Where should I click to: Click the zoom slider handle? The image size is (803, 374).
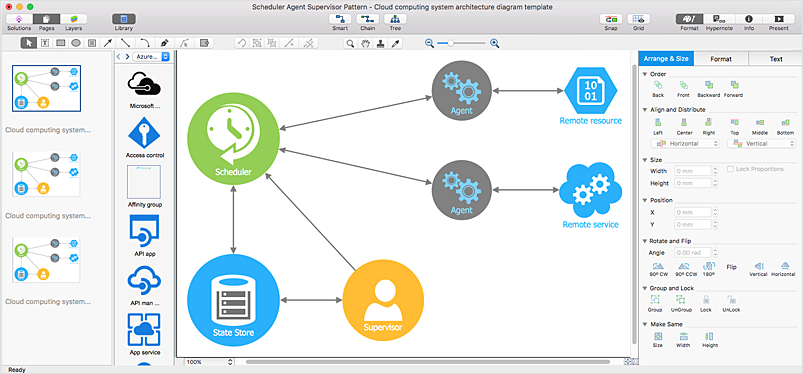tap(451, 44)
